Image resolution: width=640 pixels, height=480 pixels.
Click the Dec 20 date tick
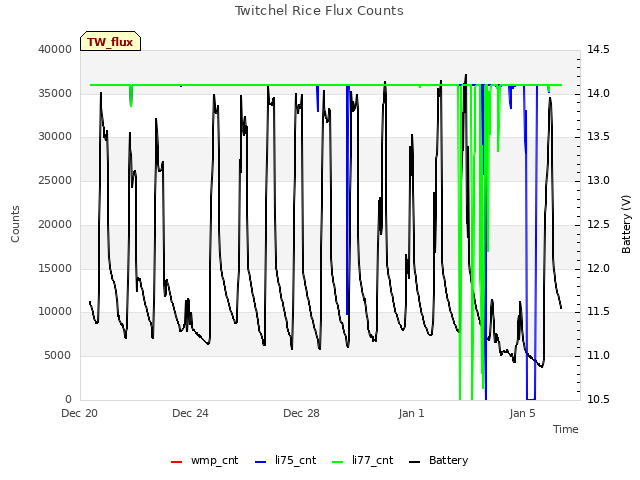click(x=80, y=413)
